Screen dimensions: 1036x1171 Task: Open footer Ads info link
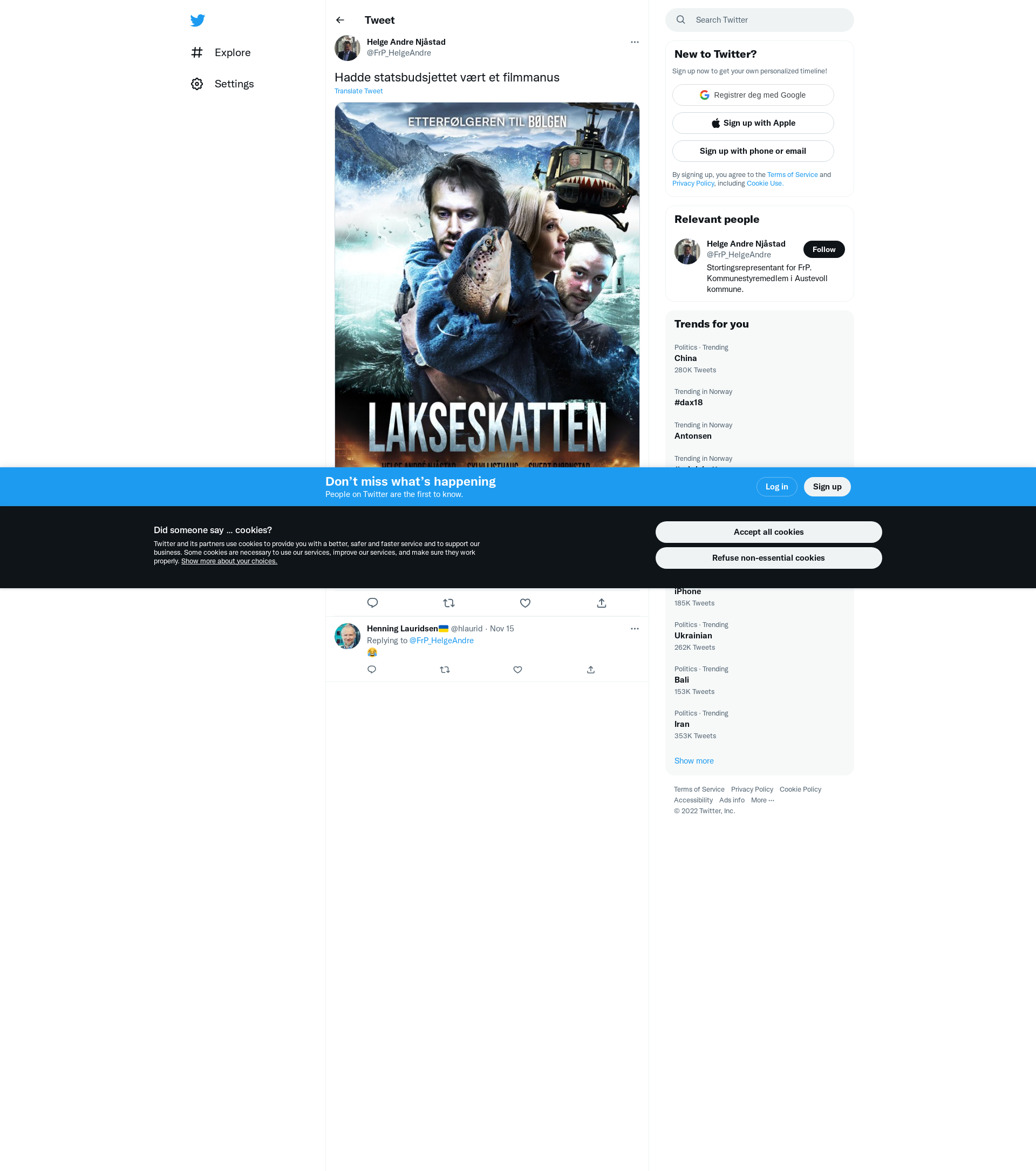click(x=732, y=800)
